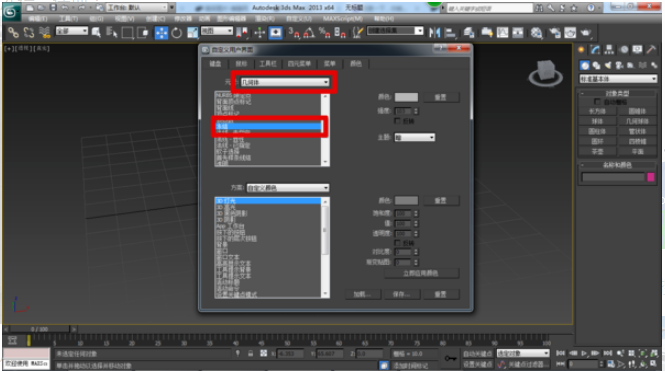Open the Select by Name tool

tap(112, 32)
